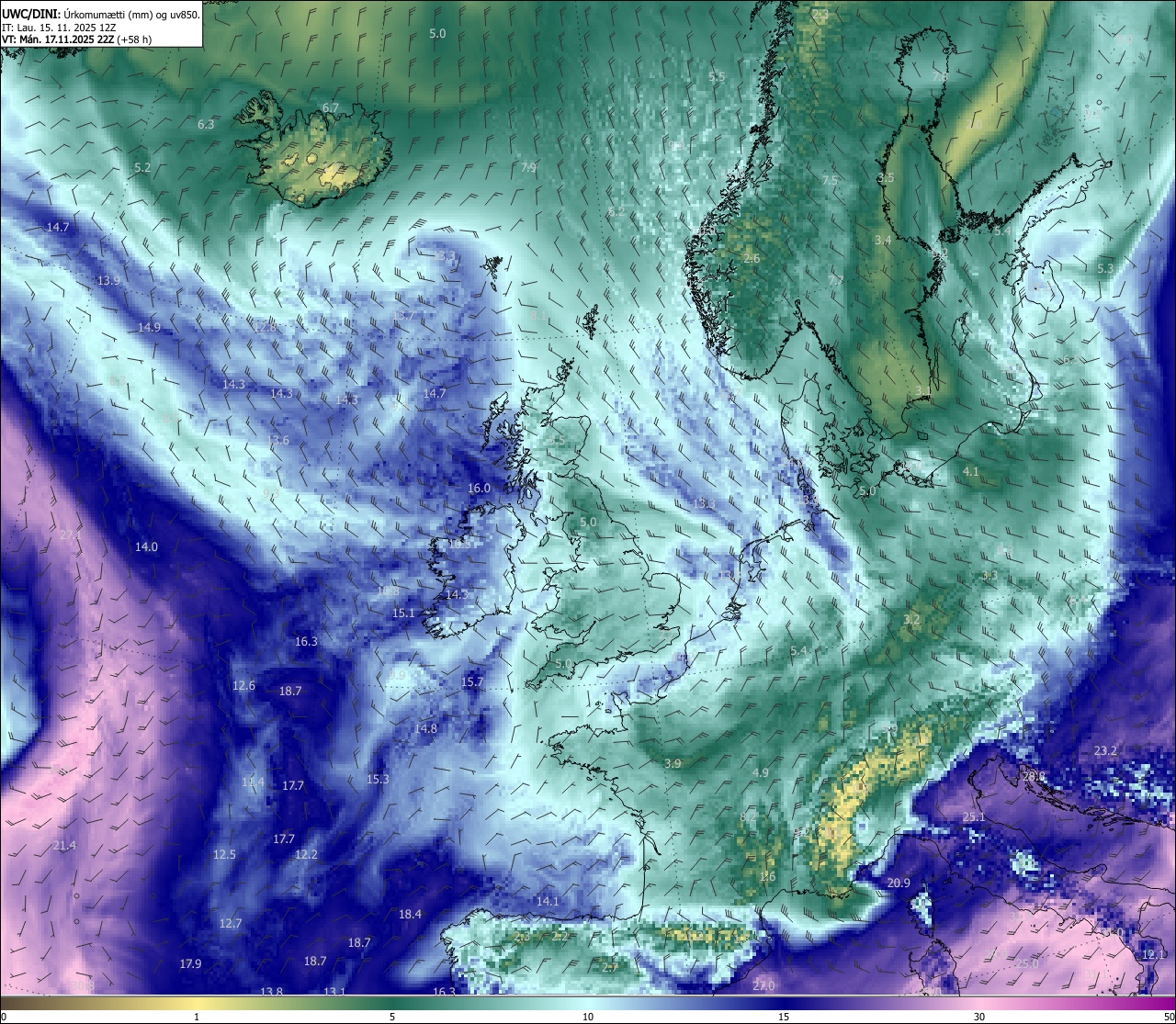The height and width of the screenshot is (1024, 1176).
Task: Click the map value 17.9
Action: pyautogui.click(x=189, y=963)
